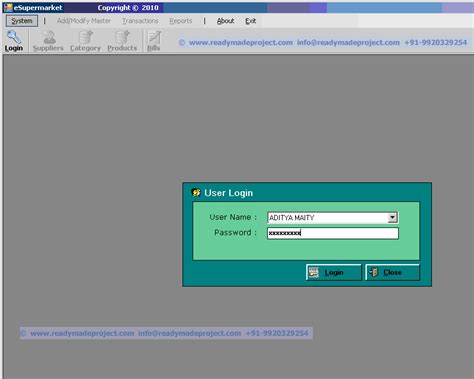Click the 'User Login' dialog title text
The width and height of the screenshot is (474, 379).
[x=229, y=193]
